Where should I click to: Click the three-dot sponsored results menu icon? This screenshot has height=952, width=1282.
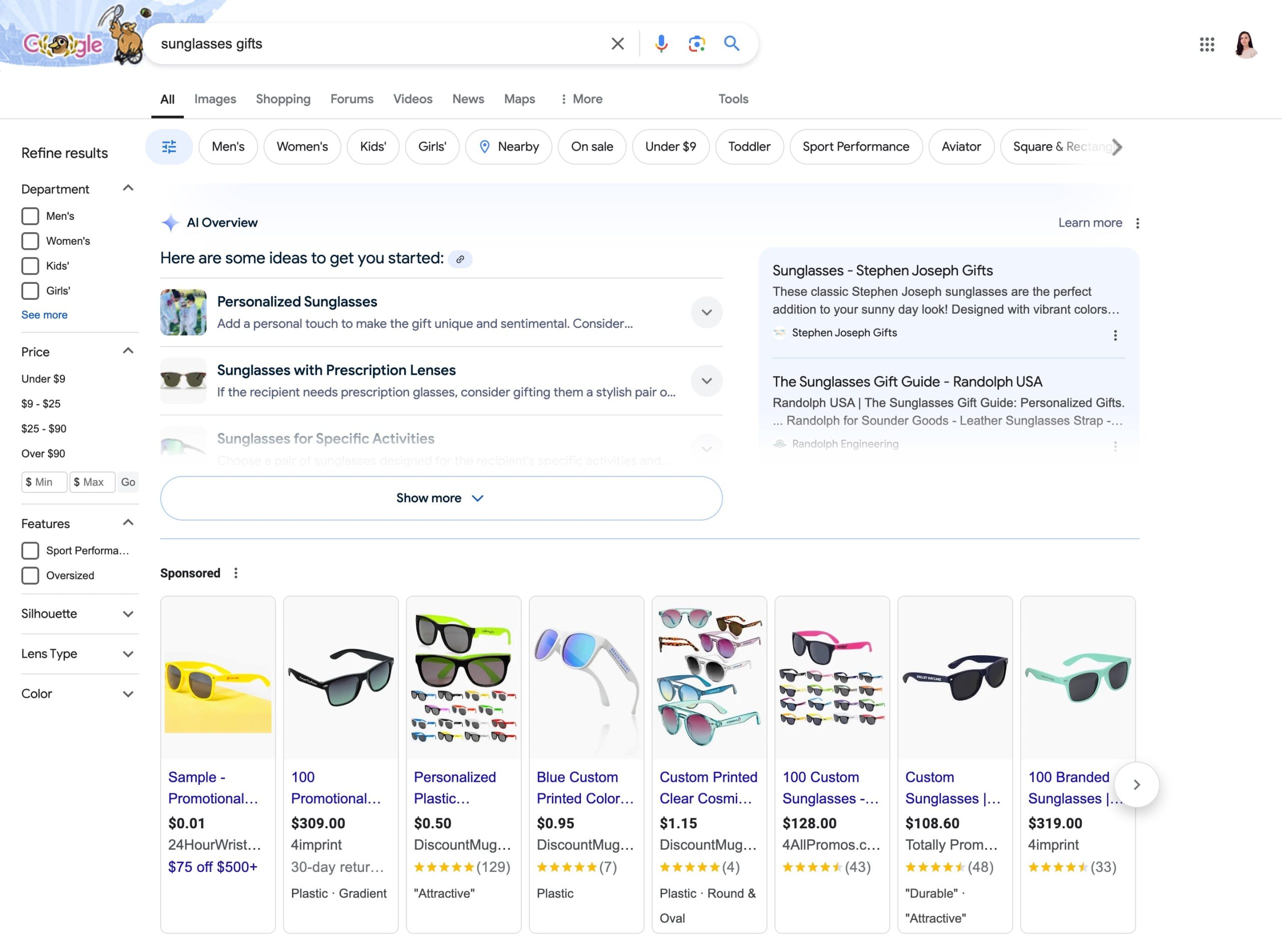(235, 573)
